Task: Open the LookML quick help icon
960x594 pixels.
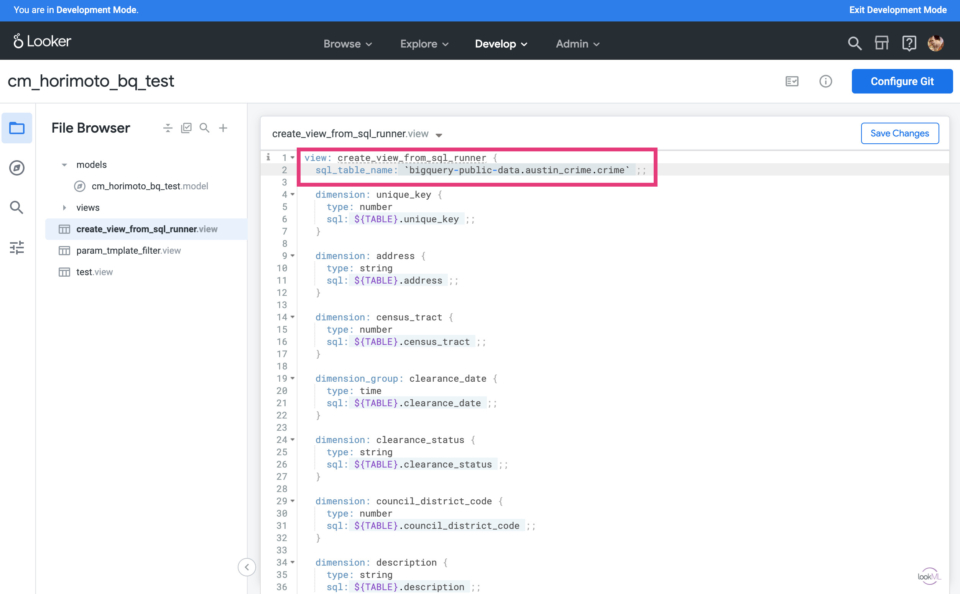Action: pos(928,576)
